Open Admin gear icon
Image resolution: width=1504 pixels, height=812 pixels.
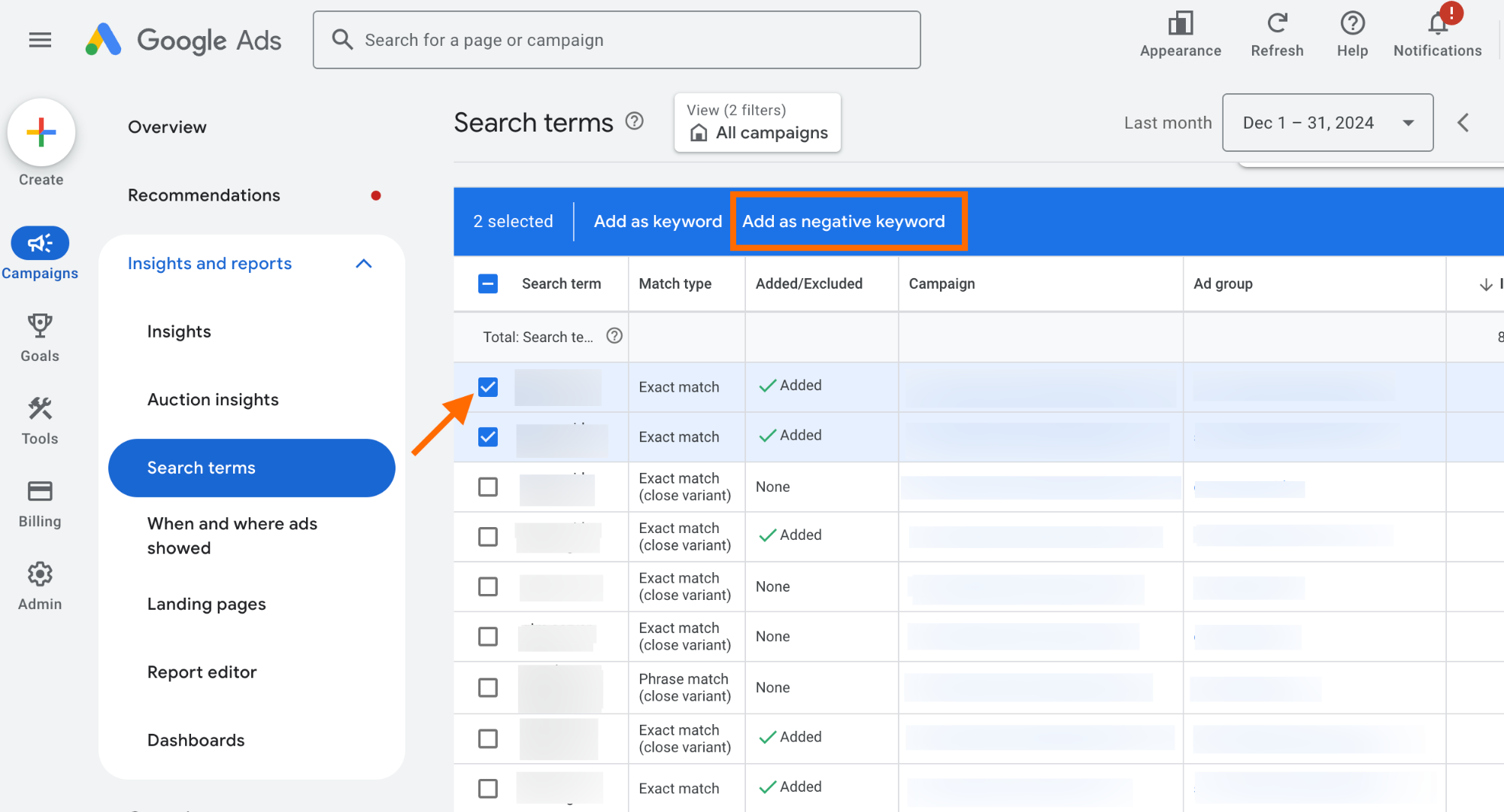(x=40, y=574)
